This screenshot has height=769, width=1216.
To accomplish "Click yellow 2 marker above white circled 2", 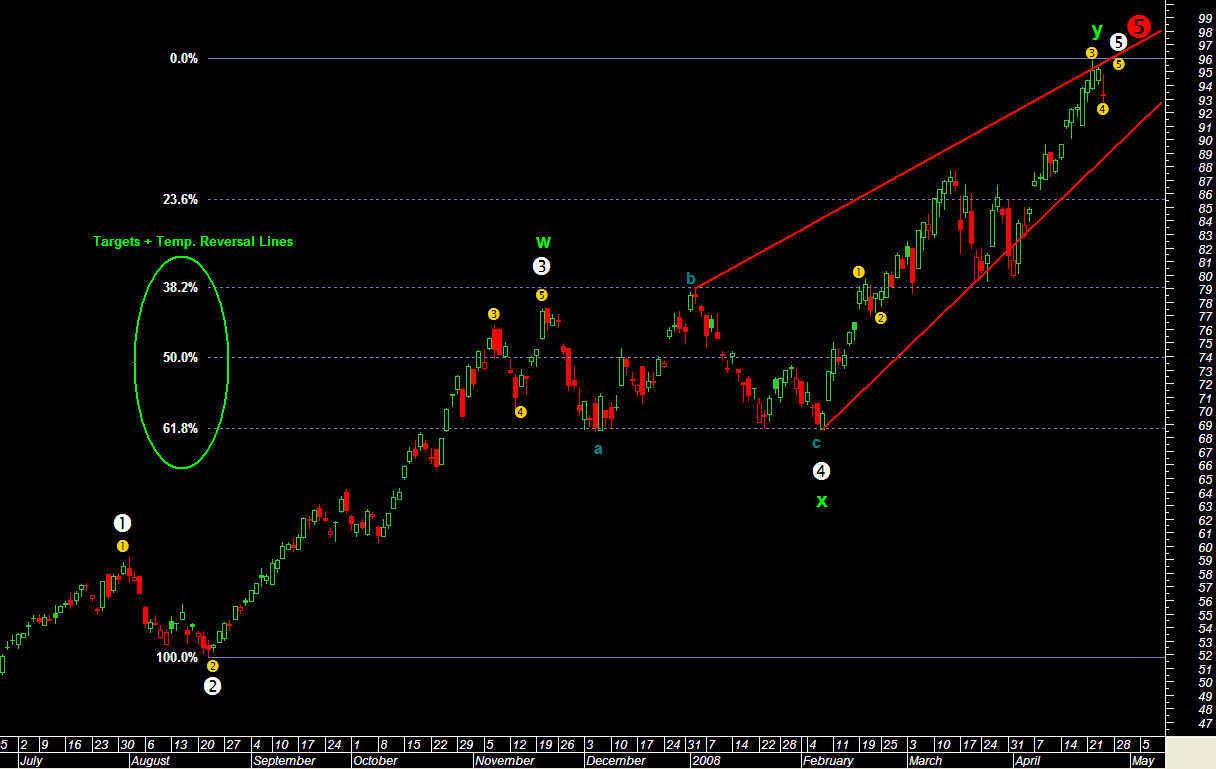I will click(212, 665).
